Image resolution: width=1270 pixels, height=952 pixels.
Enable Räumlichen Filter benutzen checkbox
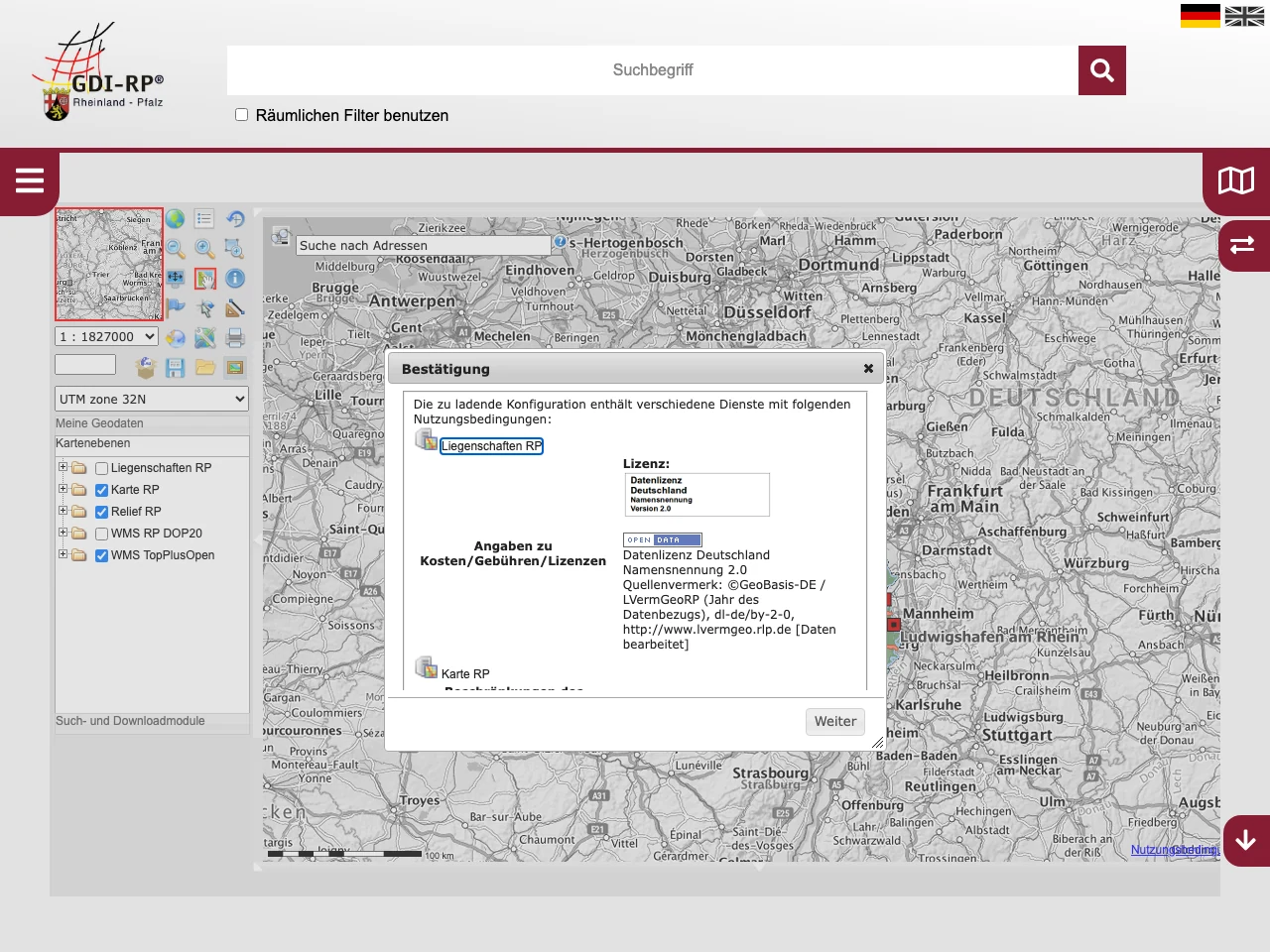[241, 114]
